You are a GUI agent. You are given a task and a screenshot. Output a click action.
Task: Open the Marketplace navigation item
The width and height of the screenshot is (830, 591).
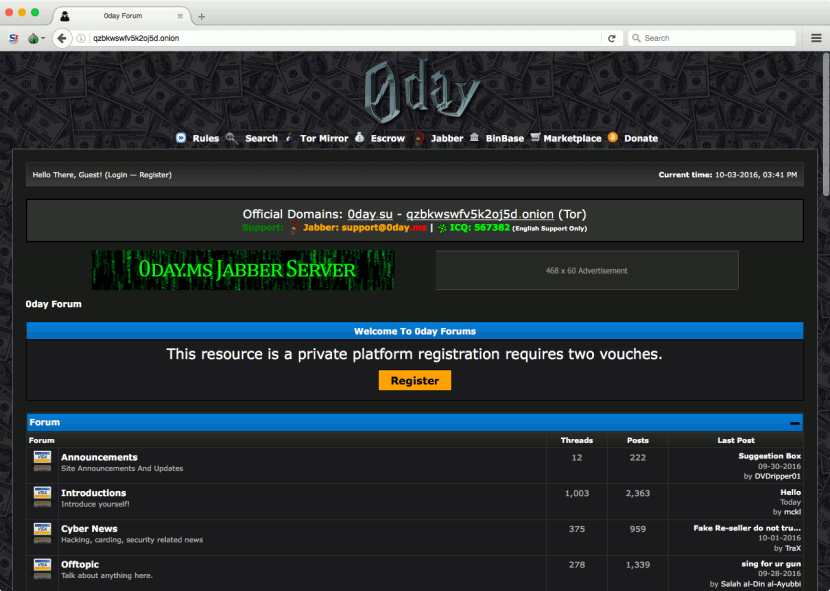(x=572, y=138)
